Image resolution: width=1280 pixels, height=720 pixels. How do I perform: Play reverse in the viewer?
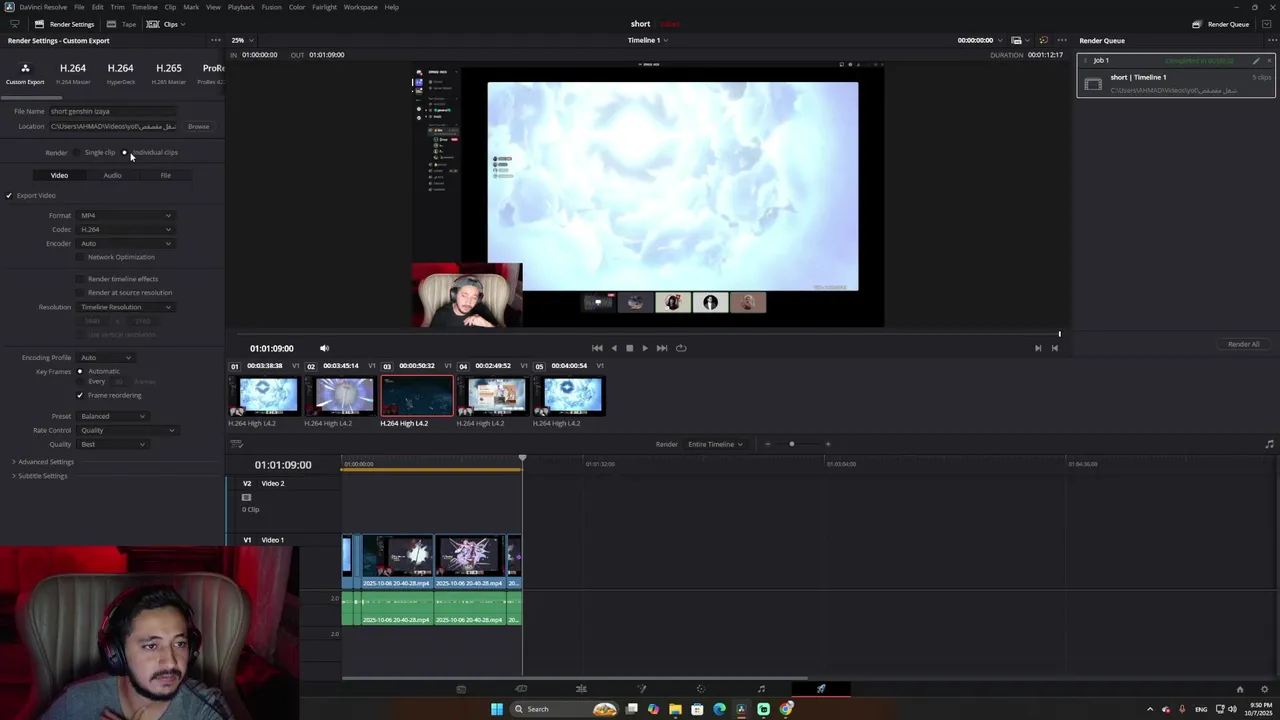click(613, 348)
